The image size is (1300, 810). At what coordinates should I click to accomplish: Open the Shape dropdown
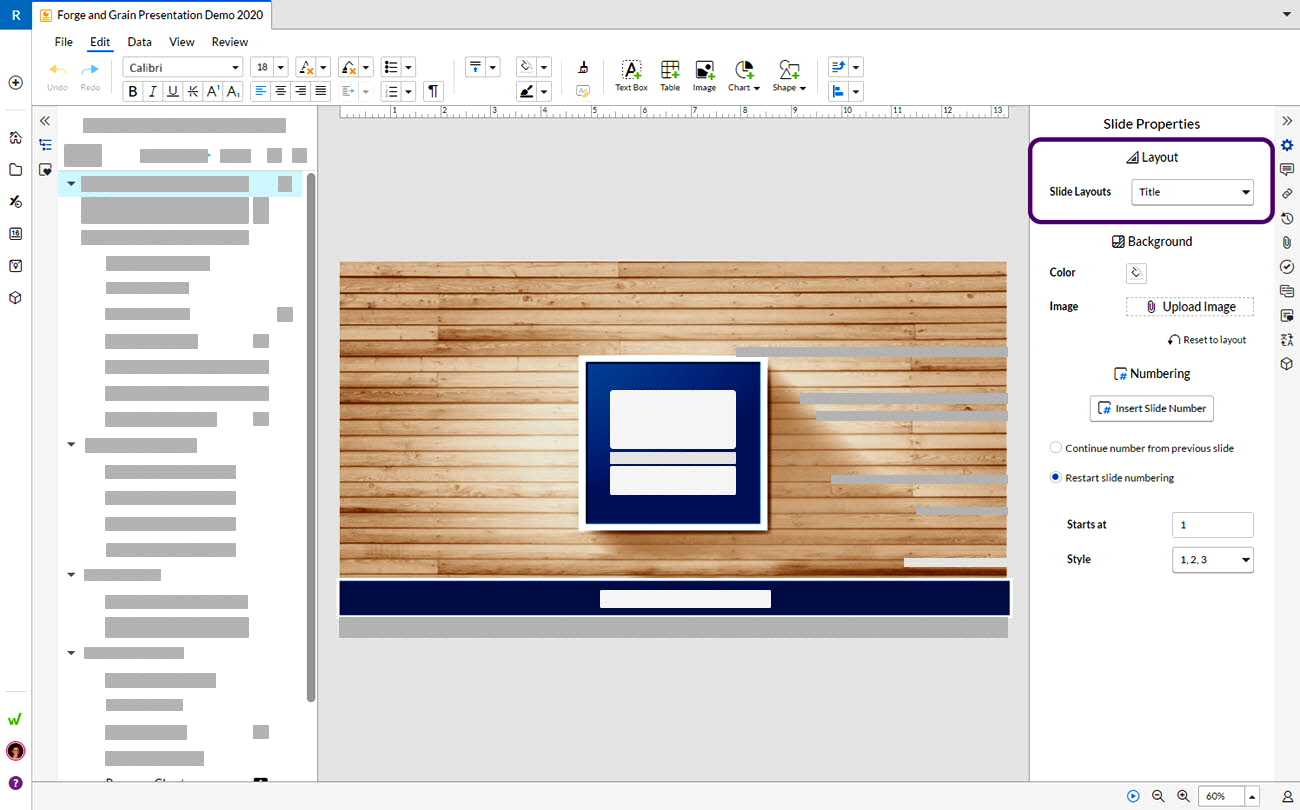click(x=789, y=75)
